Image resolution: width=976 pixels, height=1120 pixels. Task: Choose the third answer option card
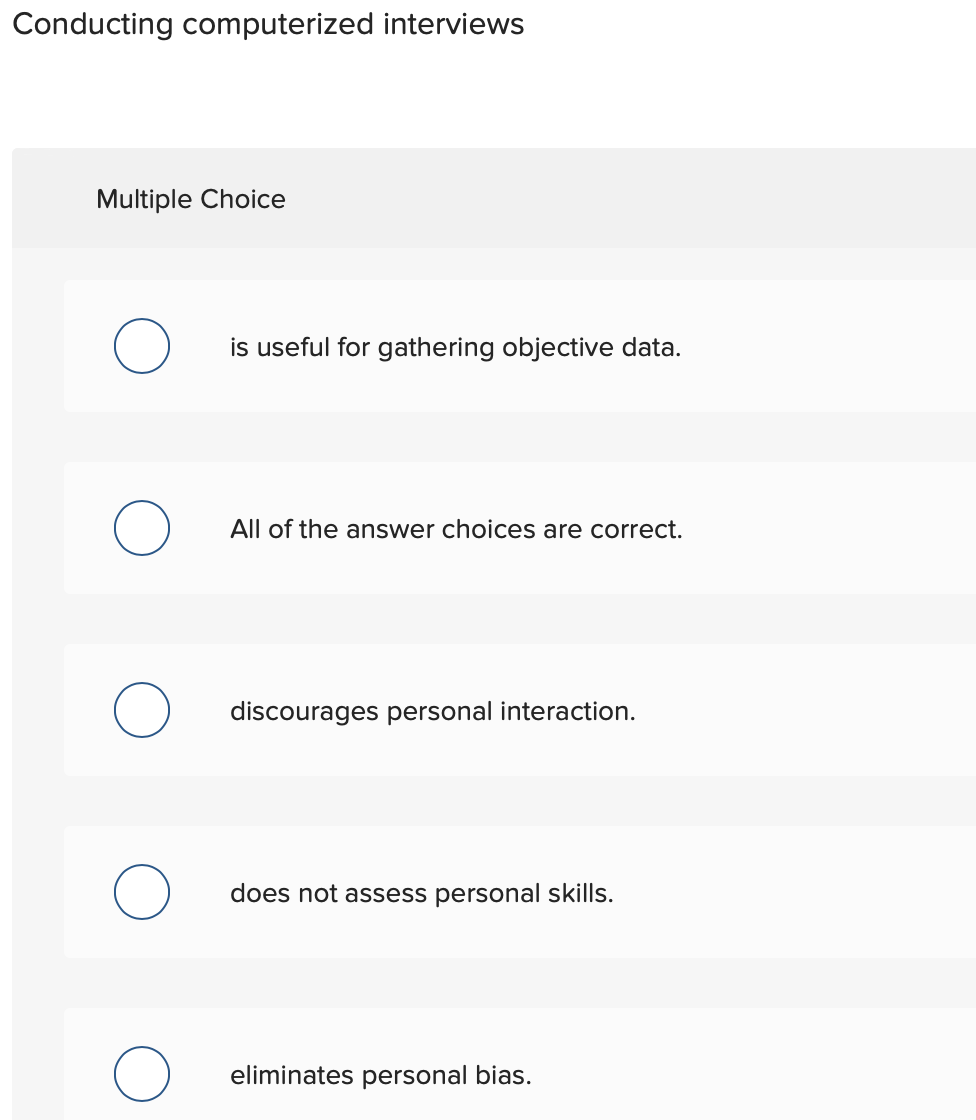[x=500, y=710]
